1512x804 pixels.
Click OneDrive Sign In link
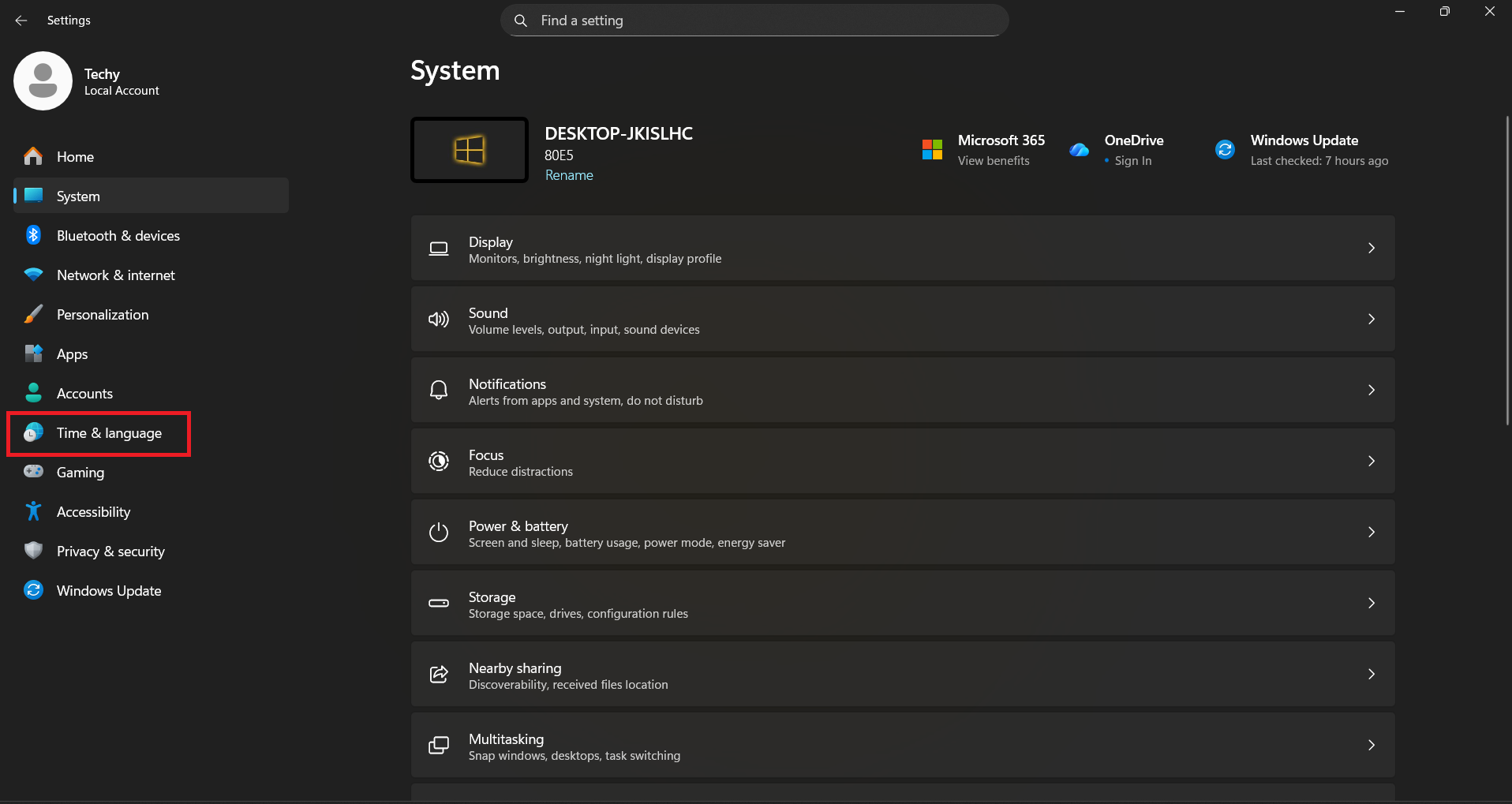1132,161
